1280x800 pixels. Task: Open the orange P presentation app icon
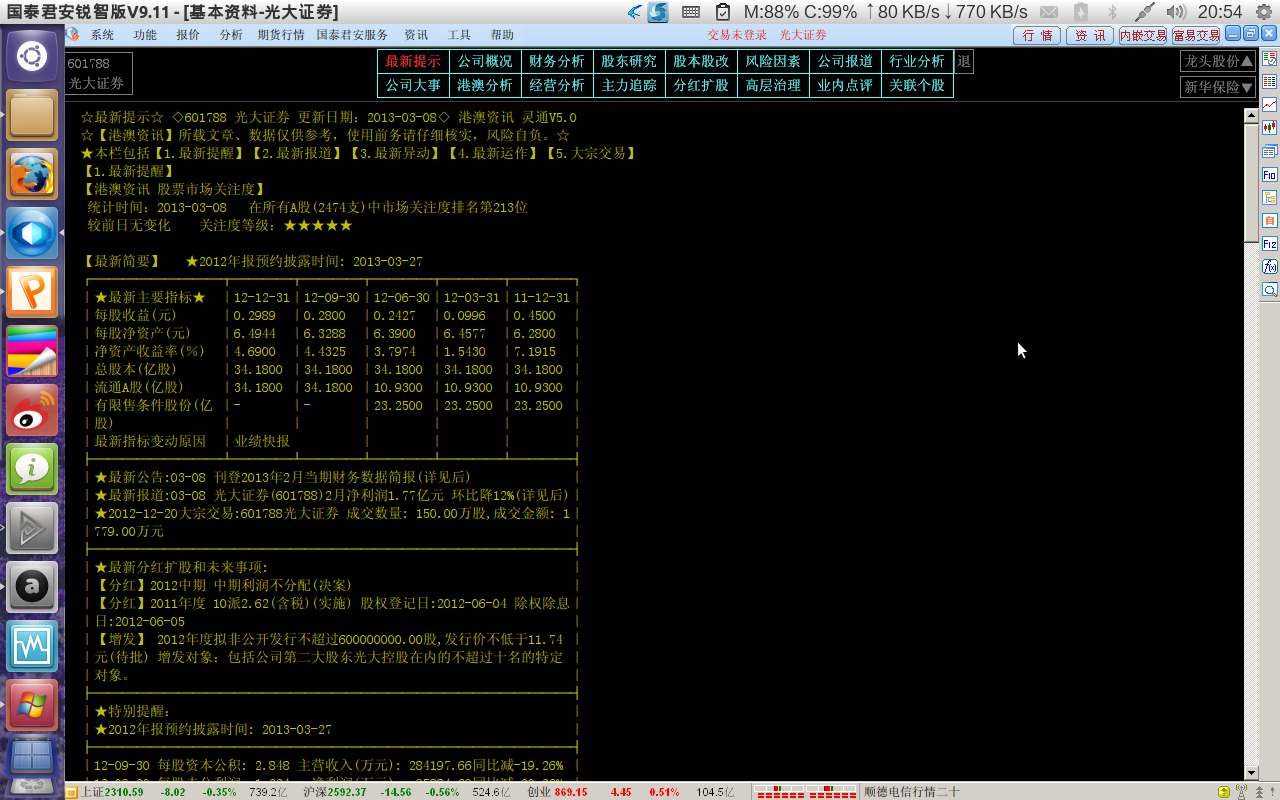[32, 291]
